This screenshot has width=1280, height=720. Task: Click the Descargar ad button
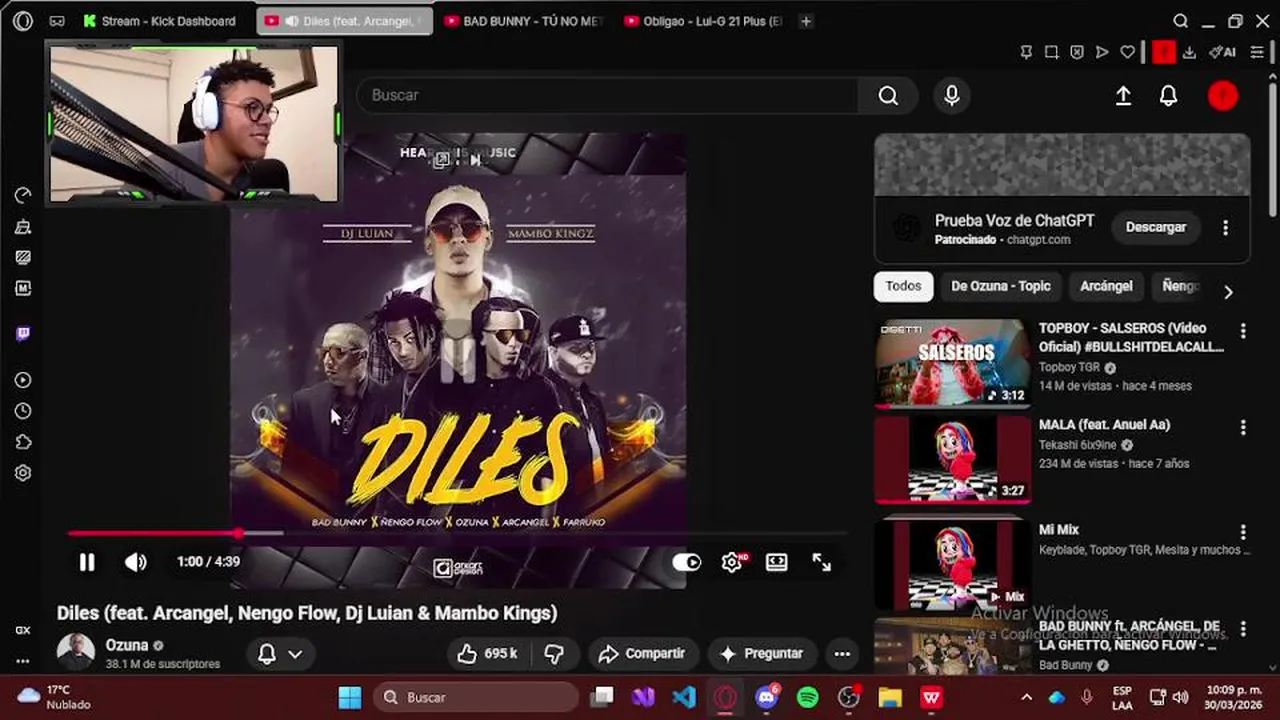1156,227
